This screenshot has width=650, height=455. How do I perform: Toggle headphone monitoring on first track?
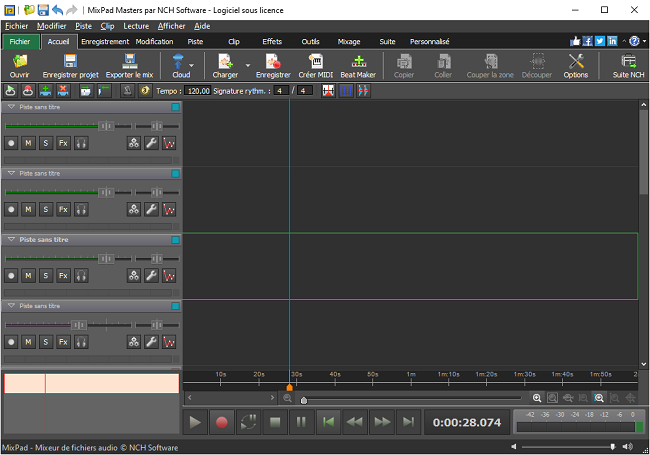(x=81, y=143)
